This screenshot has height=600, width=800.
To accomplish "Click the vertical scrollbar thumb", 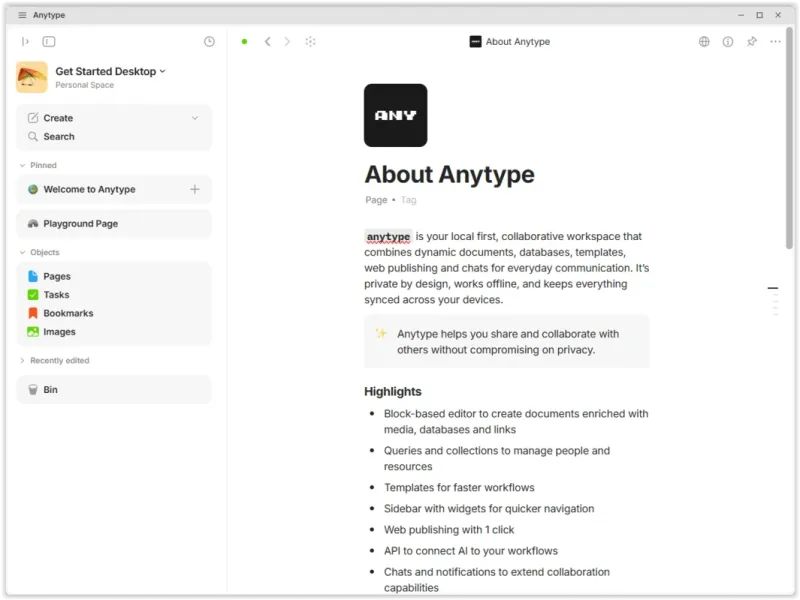I will [x=789, y=138].
